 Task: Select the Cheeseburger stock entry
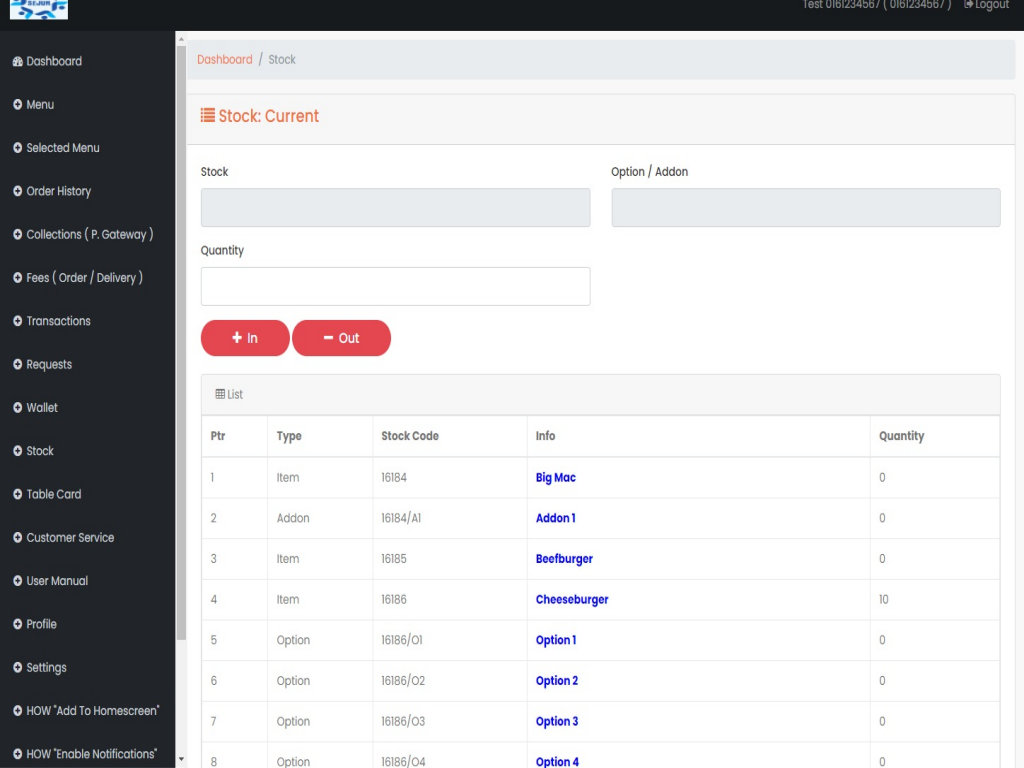pyautogui.click(x=572, y=600)
